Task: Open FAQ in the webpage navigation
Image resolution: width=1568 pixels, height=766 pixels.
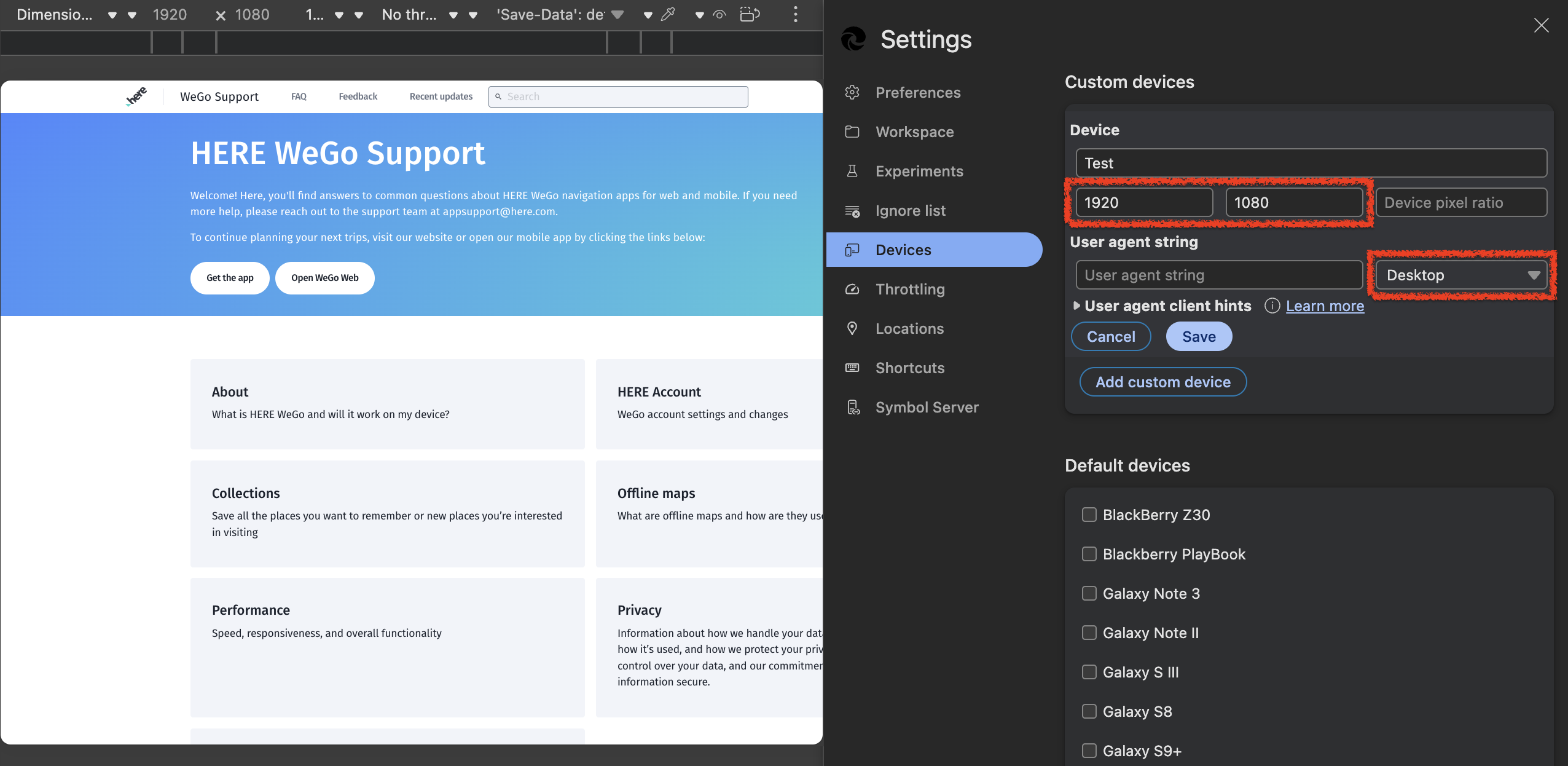Action: (299, 97)
